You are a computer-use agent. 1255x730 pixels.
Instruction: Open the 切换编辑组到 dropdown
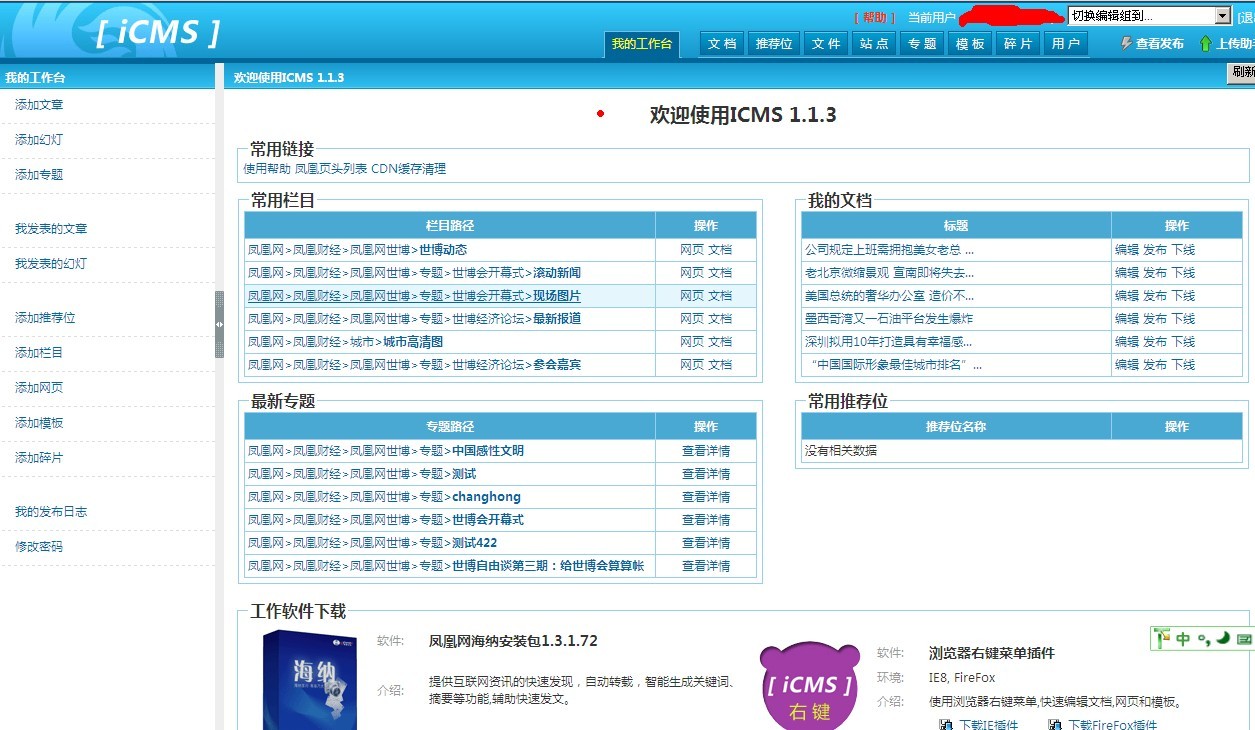1149,16
